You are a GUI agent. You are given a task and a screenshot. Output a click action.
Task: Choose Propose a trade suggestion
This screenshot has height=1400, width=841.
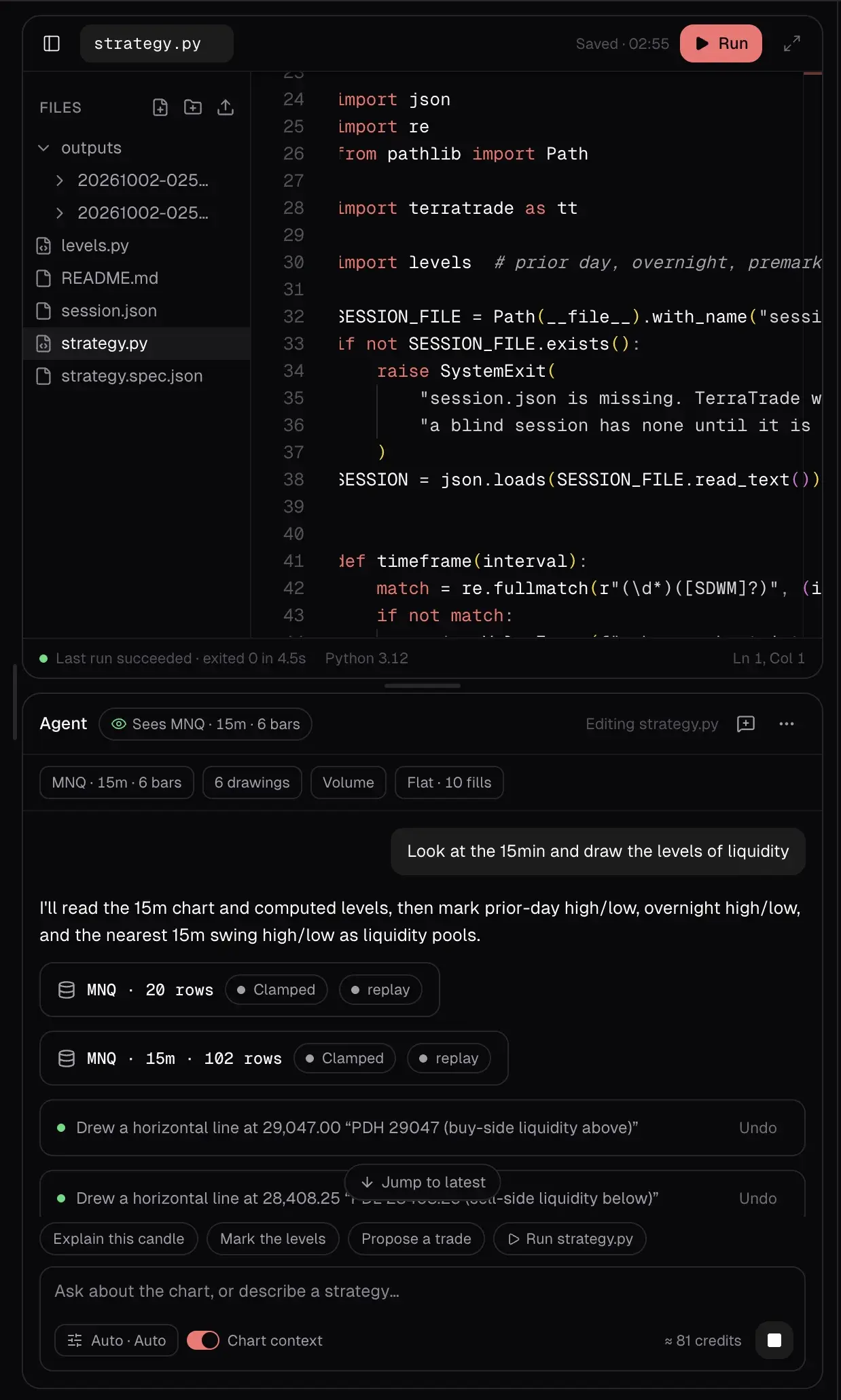pyautogui.click(x=416, y=1239)
